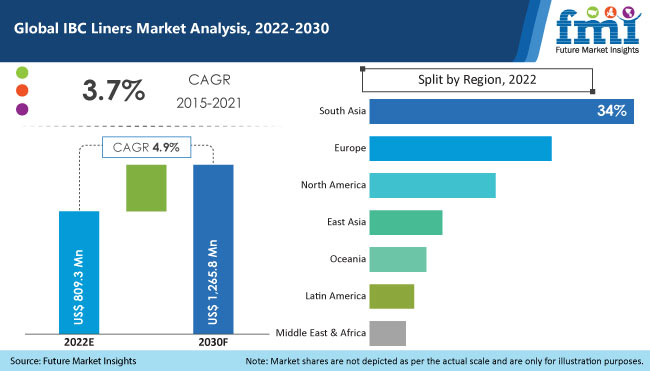Click the purple circle bullet
This screenshot has width=650, height=371.
tap(22, 109)
